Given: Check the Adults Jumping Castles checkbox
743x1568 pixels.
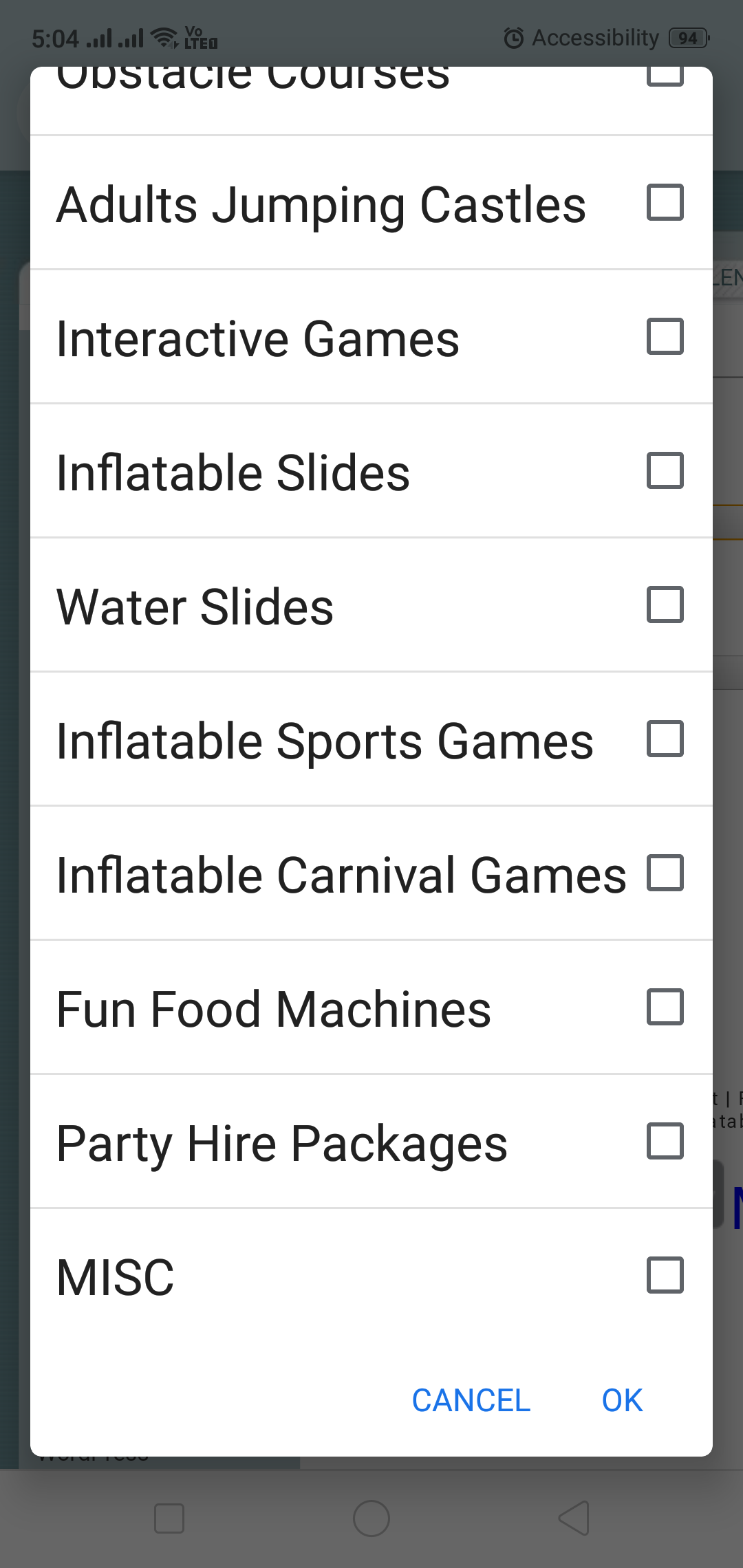Looking at the screenshot, I should pos(665,202).
